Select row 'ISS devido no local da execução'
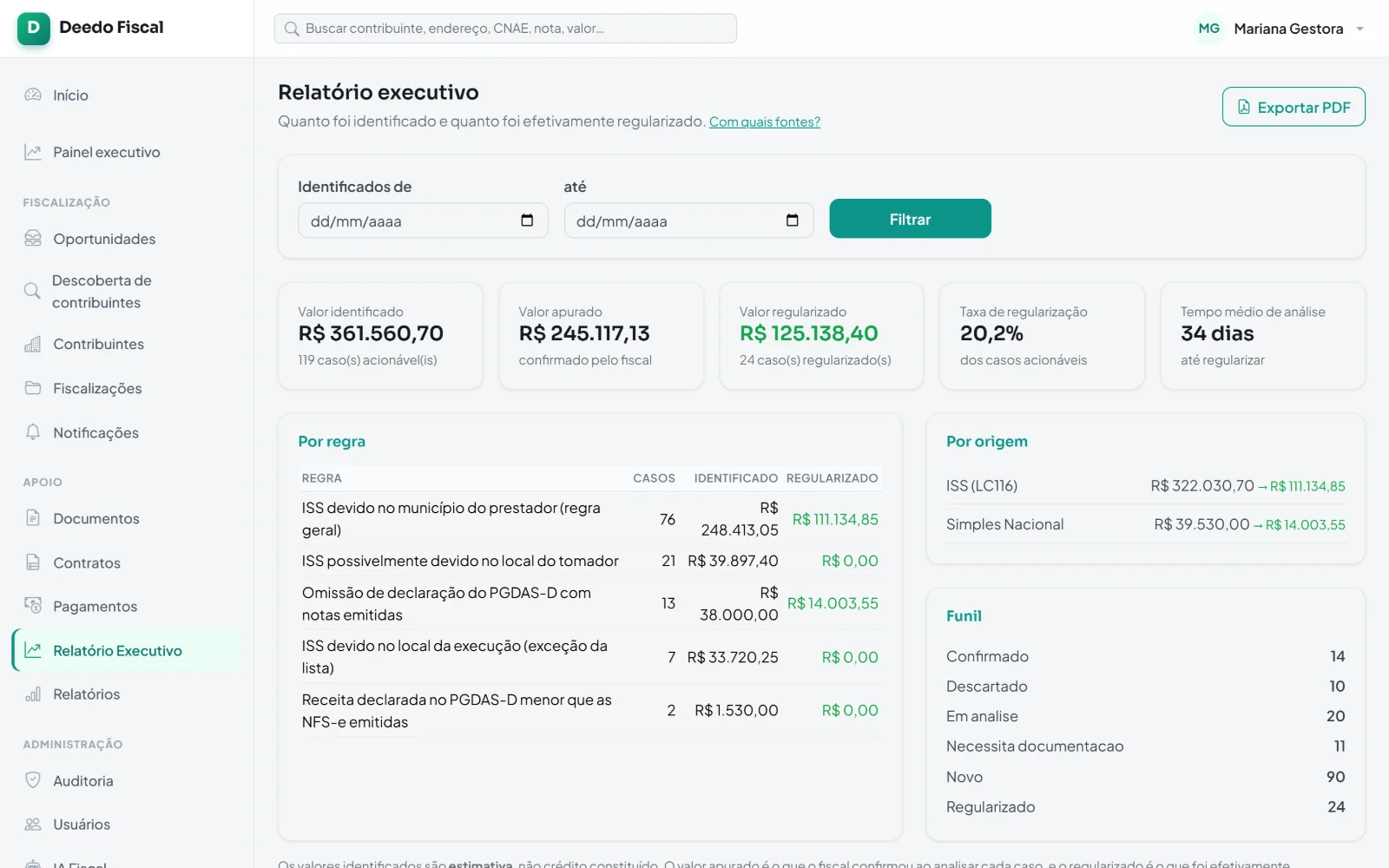Image resolution: width=1389 pixels, height=868 pixels. tap(590, 657)
